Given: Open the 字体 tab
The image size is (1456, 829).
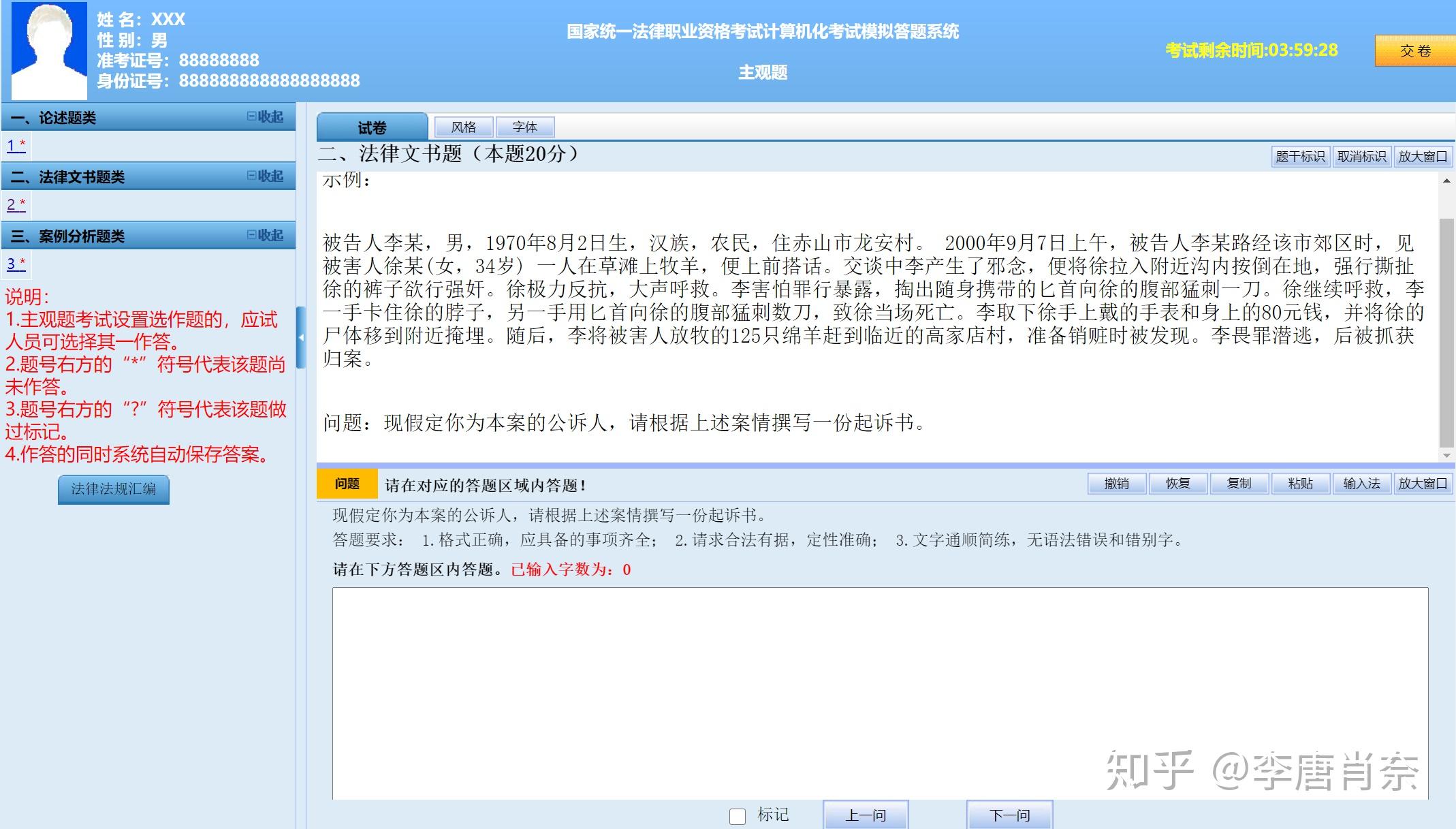Looking at the screenshot, I should (x=525, y=127).
